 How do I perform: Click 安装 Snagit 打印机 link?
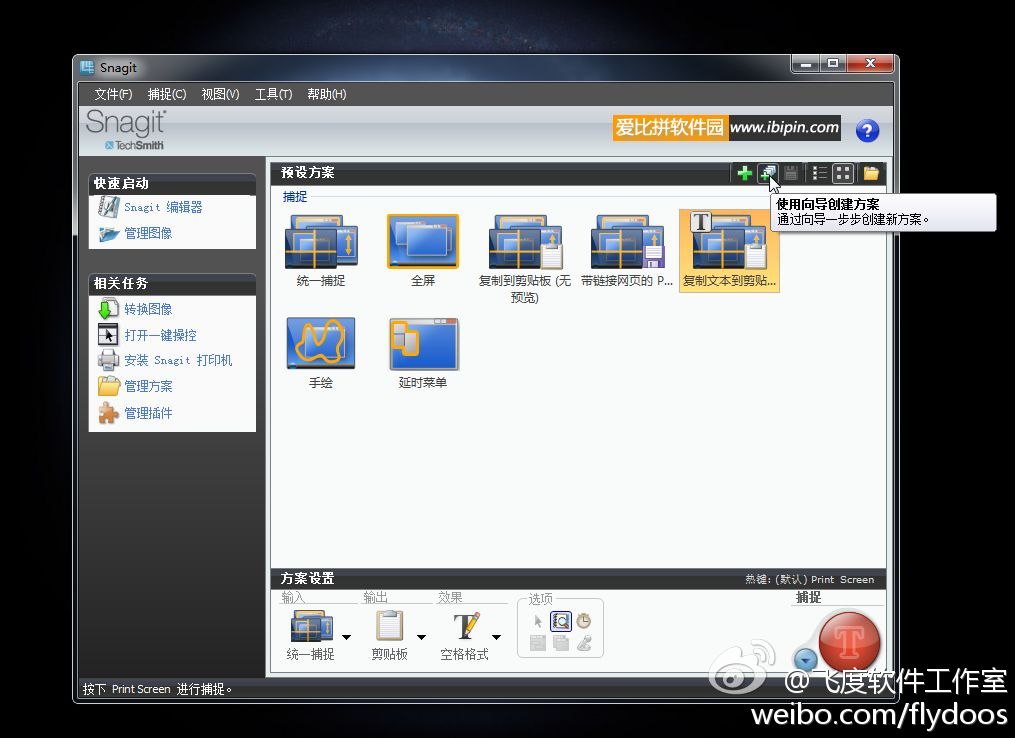pyautogui.click(x=178, y=360)
